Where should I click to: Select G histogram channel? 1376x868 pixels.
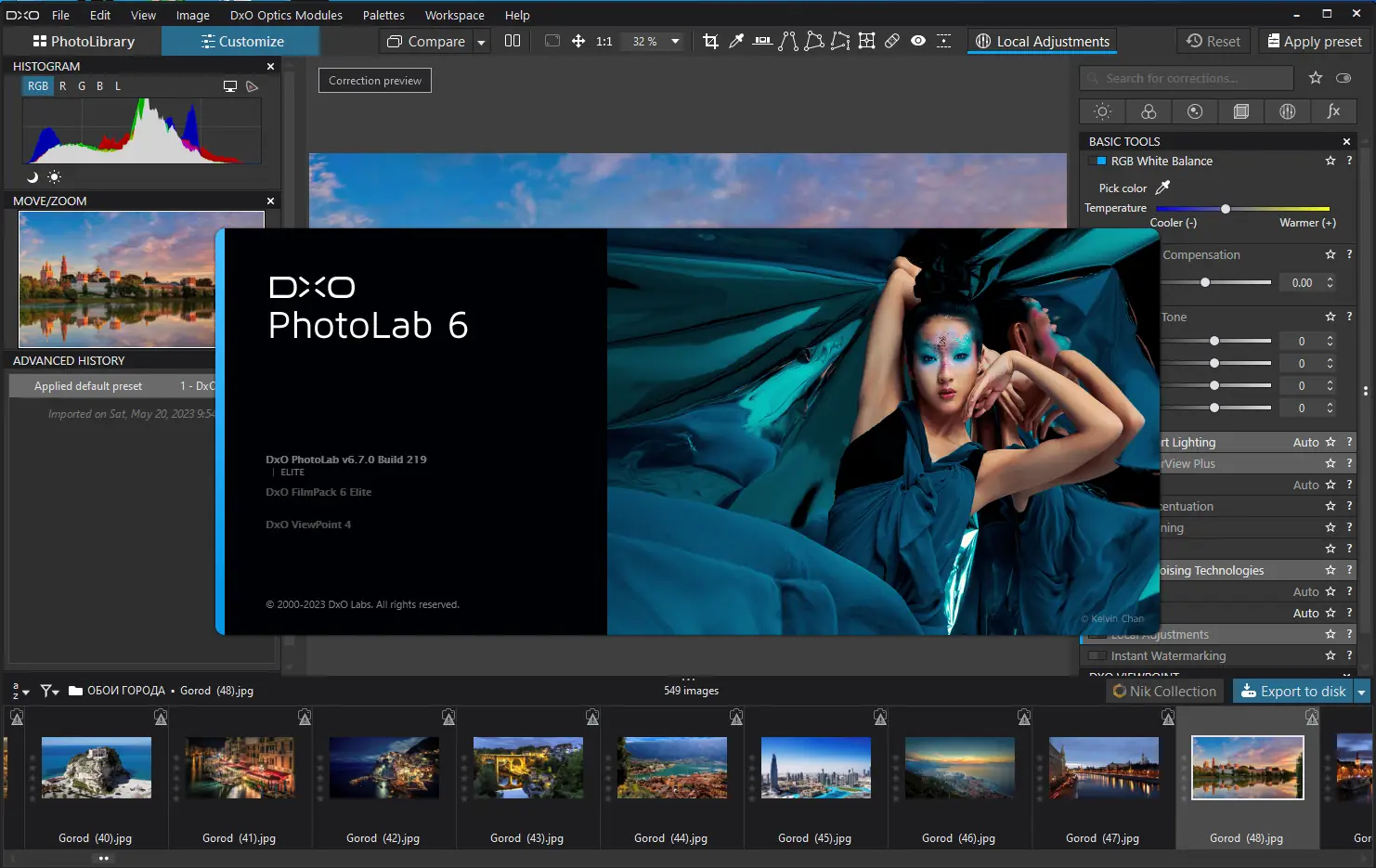tap(82, 85)
